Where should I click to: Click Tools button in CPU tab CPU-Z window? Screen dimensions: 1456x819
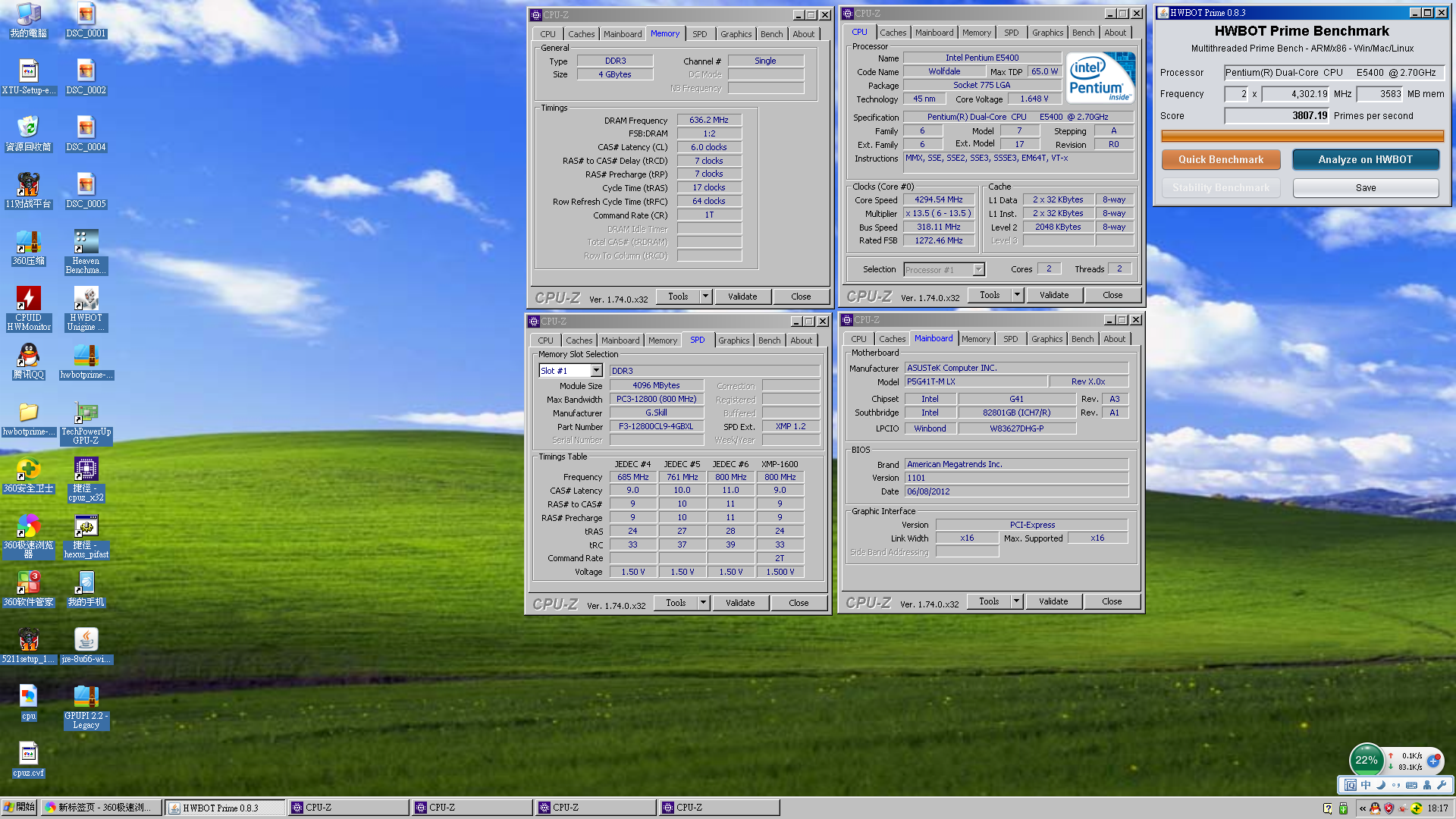click(x=990, y=295)
